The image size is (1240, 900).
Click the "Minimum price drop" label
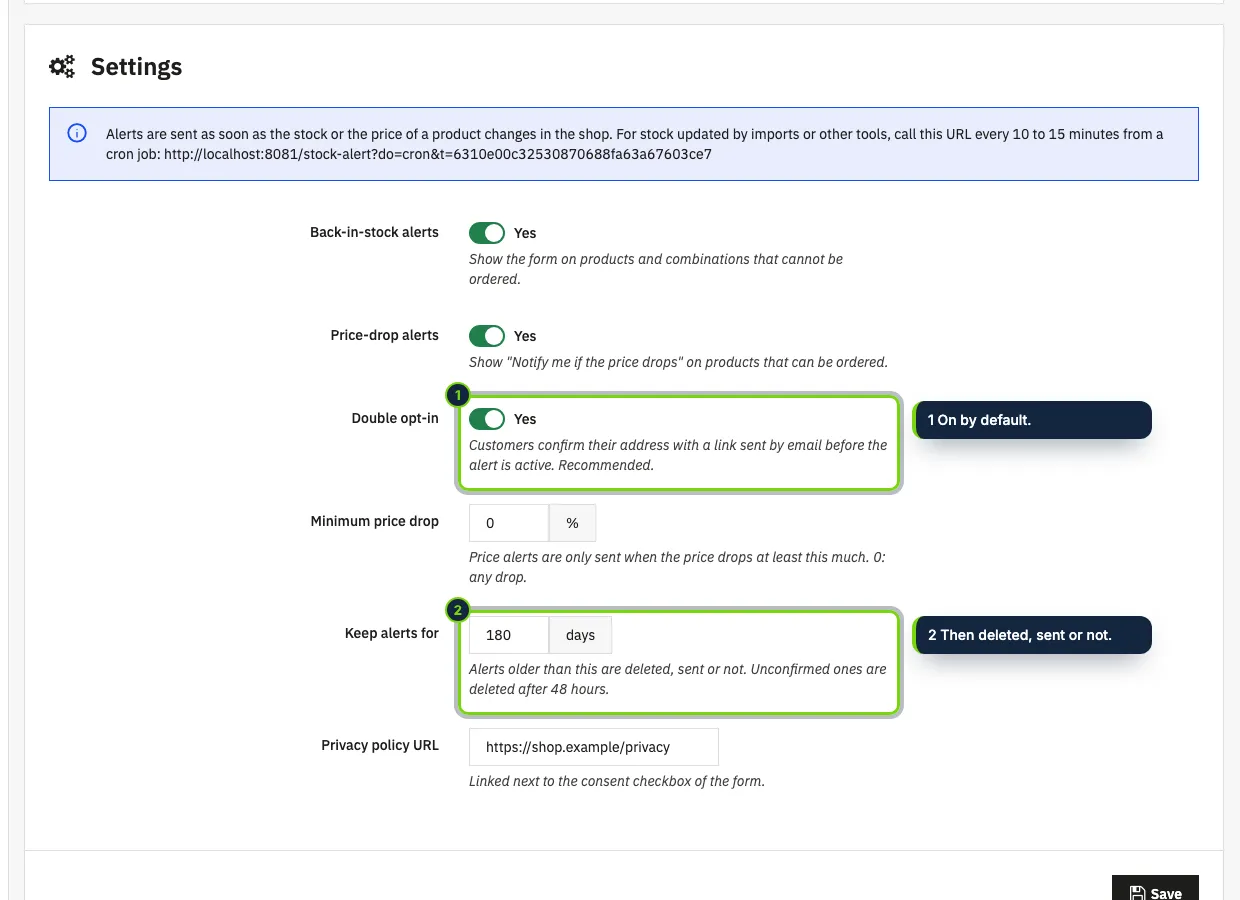point(375,521)
